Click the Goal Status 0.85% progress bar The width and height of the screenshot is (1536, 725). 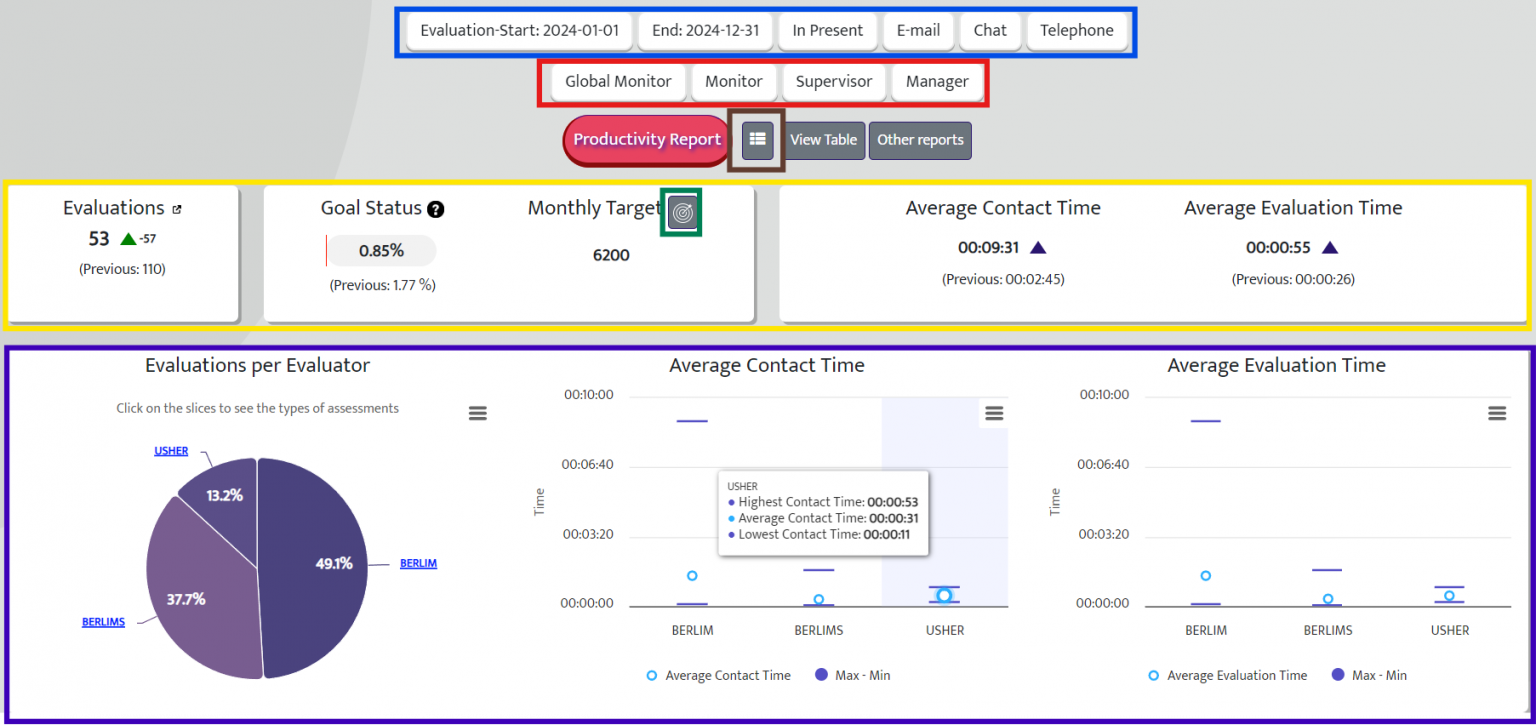381,251
